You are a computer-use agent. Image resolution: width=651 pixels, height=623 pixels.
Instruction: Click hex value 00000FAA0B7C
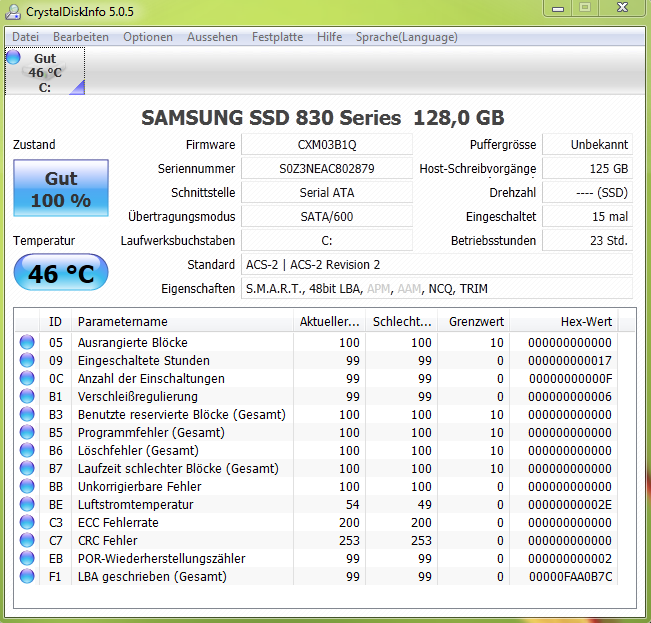(570, 577)
